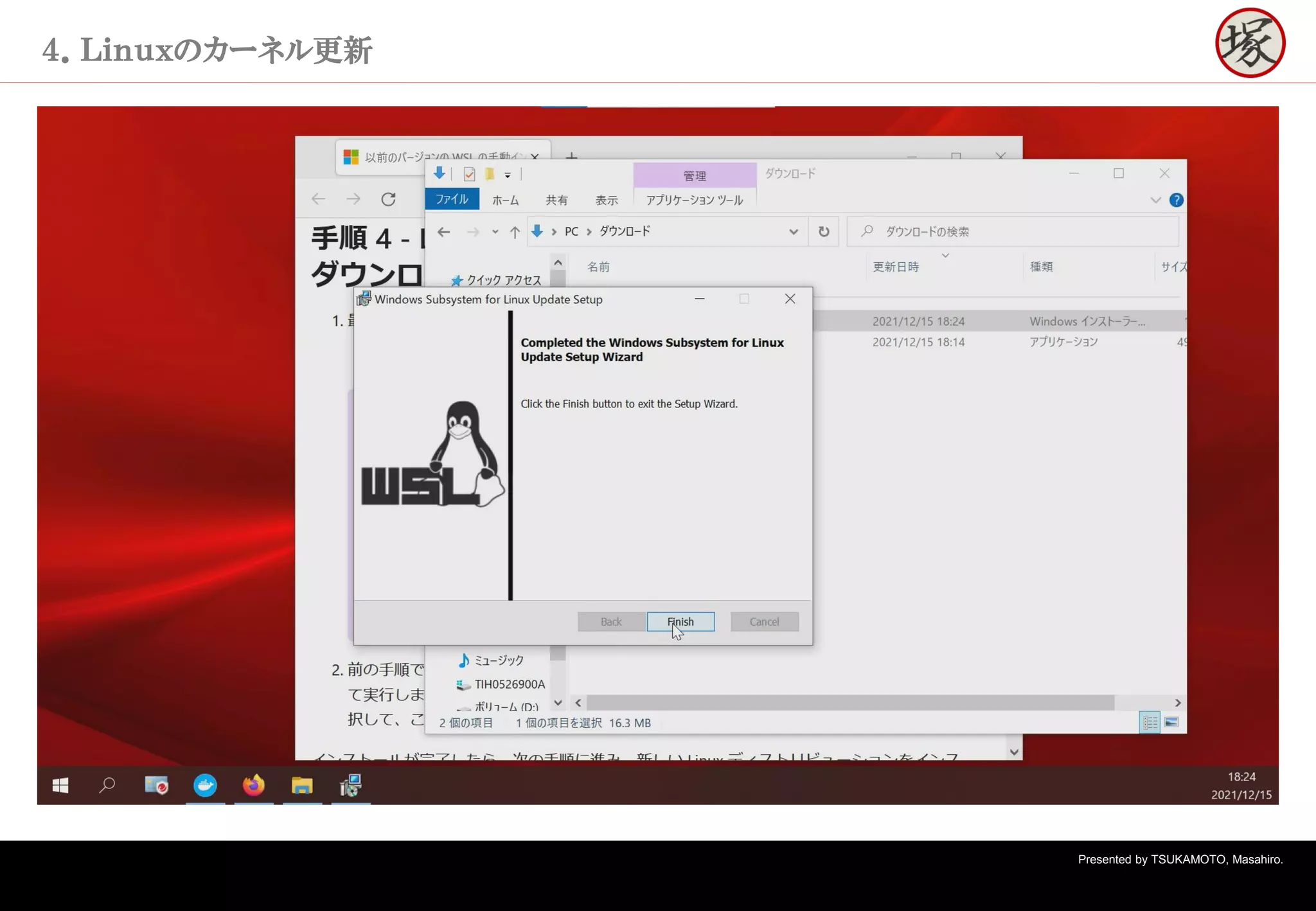Image resolution: width=1316 pixels, height=911 pixels.
Task: Click the new folder quick access icon
Action: 490,173
